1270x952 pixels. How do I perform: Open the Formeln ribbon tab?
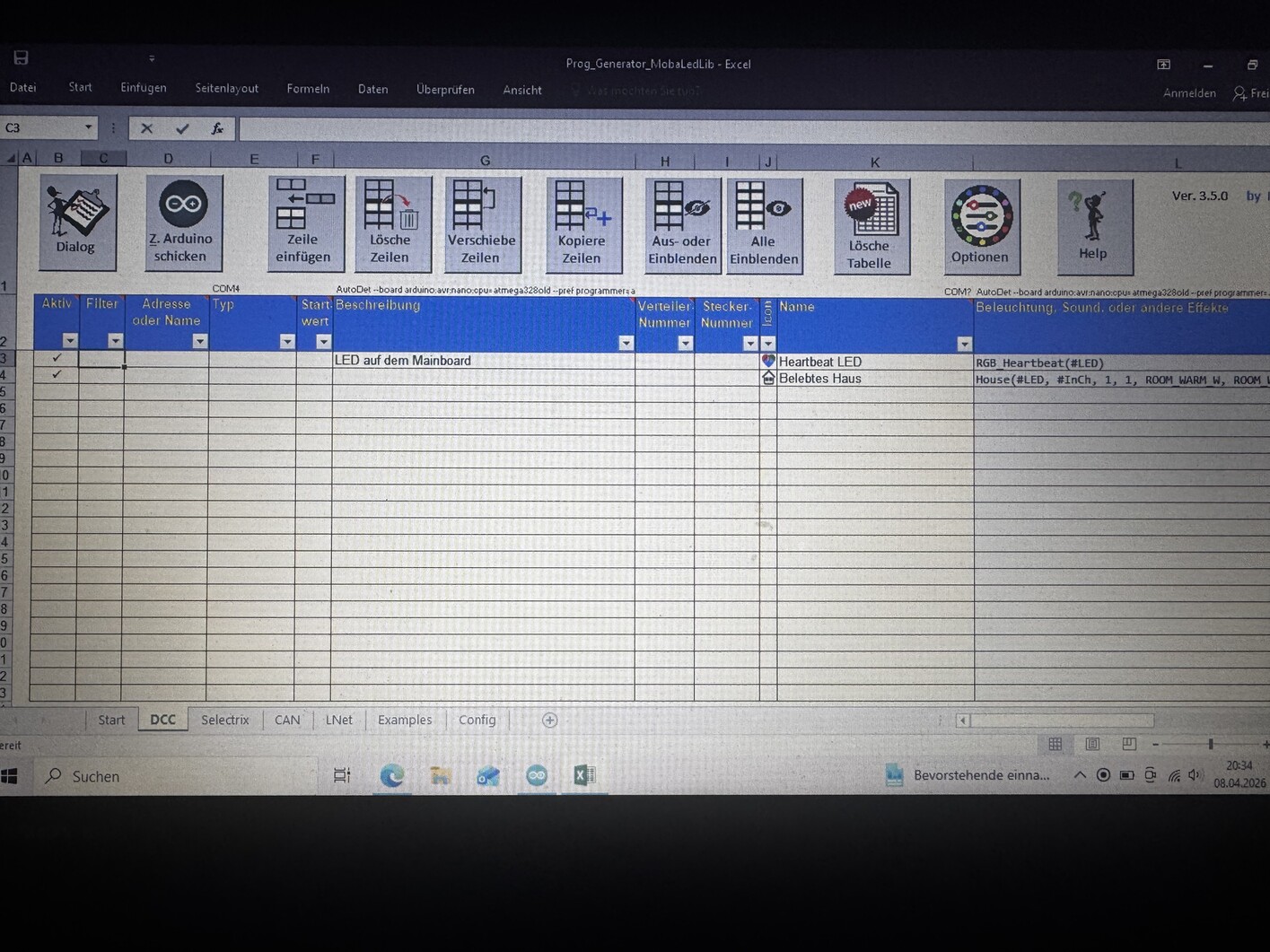308,89
